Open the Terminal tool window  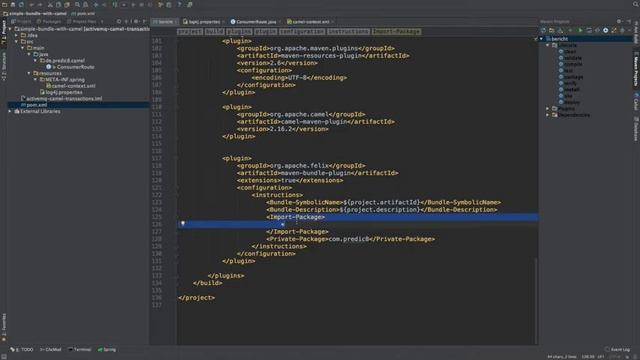(x=80, y=350)
